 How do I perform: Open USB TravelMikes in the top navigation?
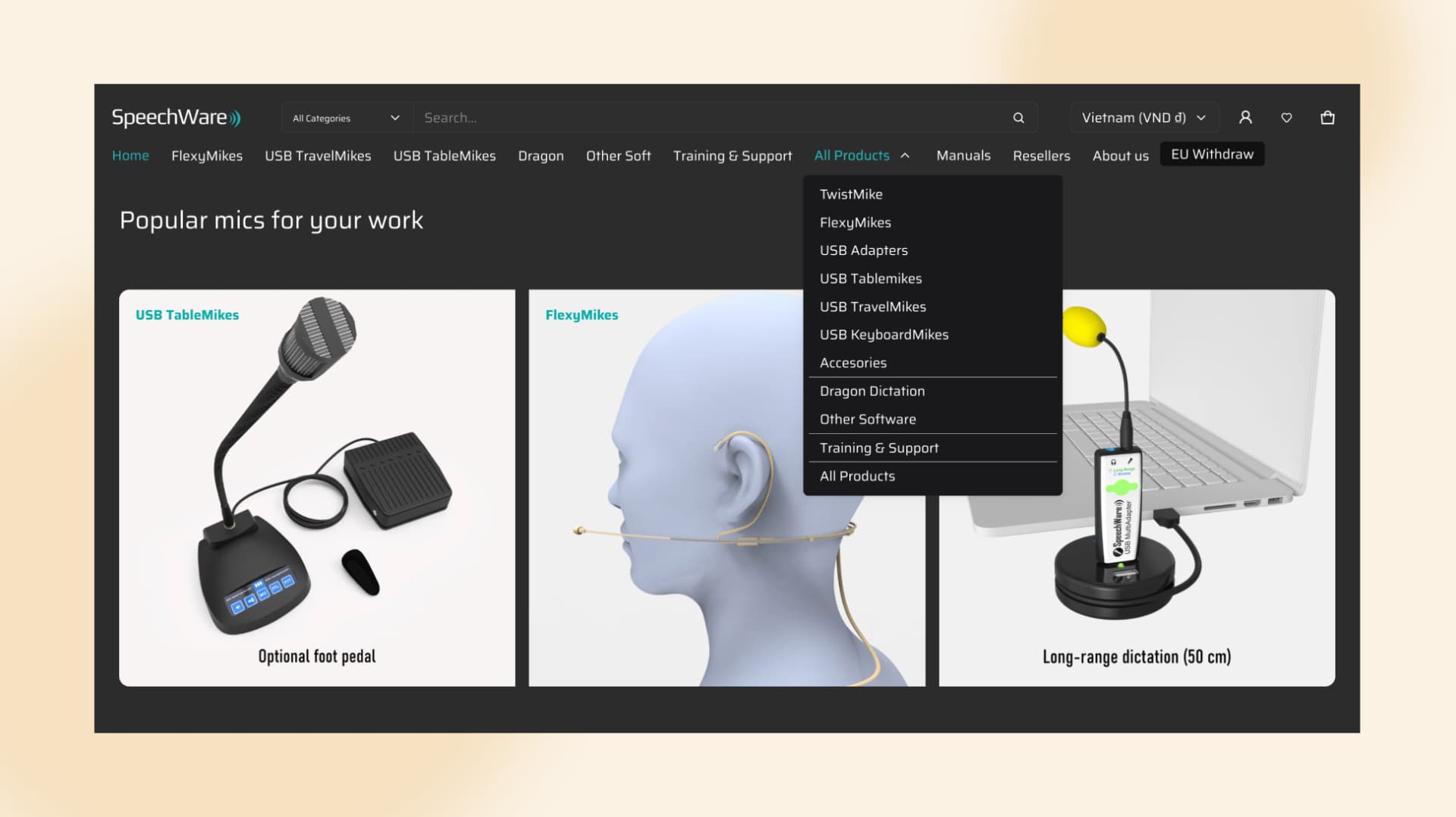click(x=318, y=156)
